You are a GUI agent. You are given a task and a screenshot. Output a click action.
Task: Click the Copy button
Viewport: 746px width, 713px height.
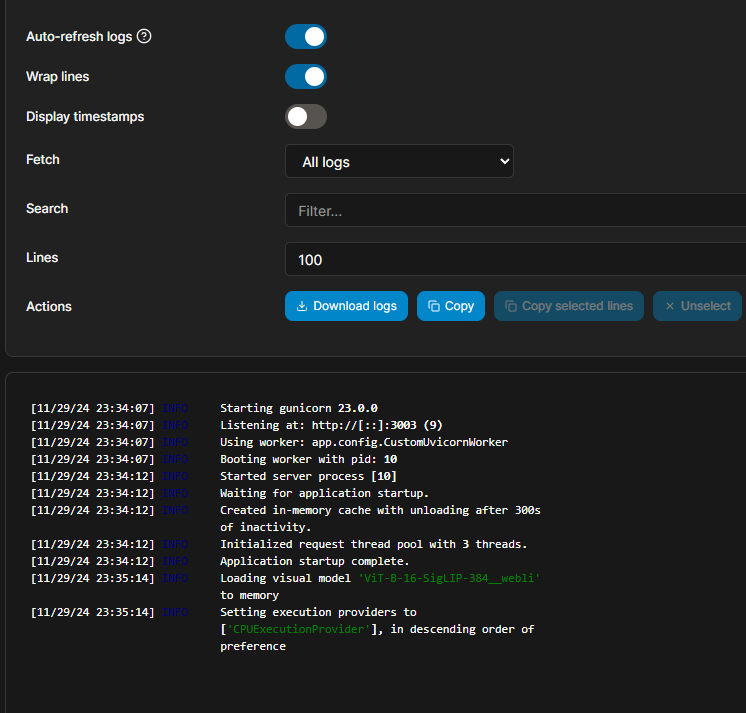[x=451, y=306]
